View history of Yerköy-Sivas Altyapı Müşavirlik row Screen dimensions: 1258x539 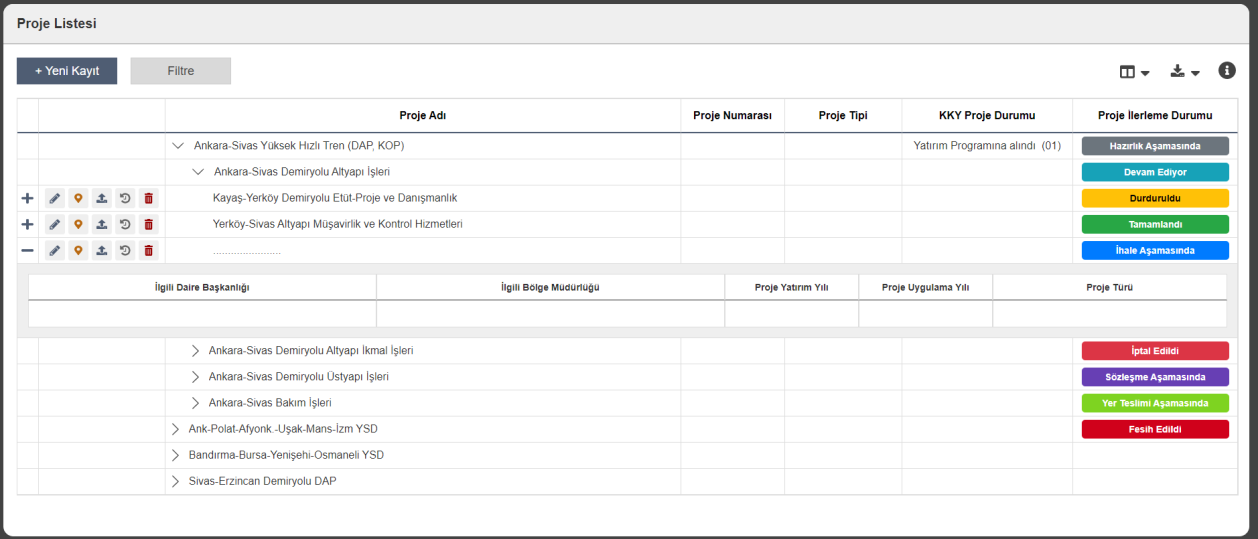click(125, 224)
